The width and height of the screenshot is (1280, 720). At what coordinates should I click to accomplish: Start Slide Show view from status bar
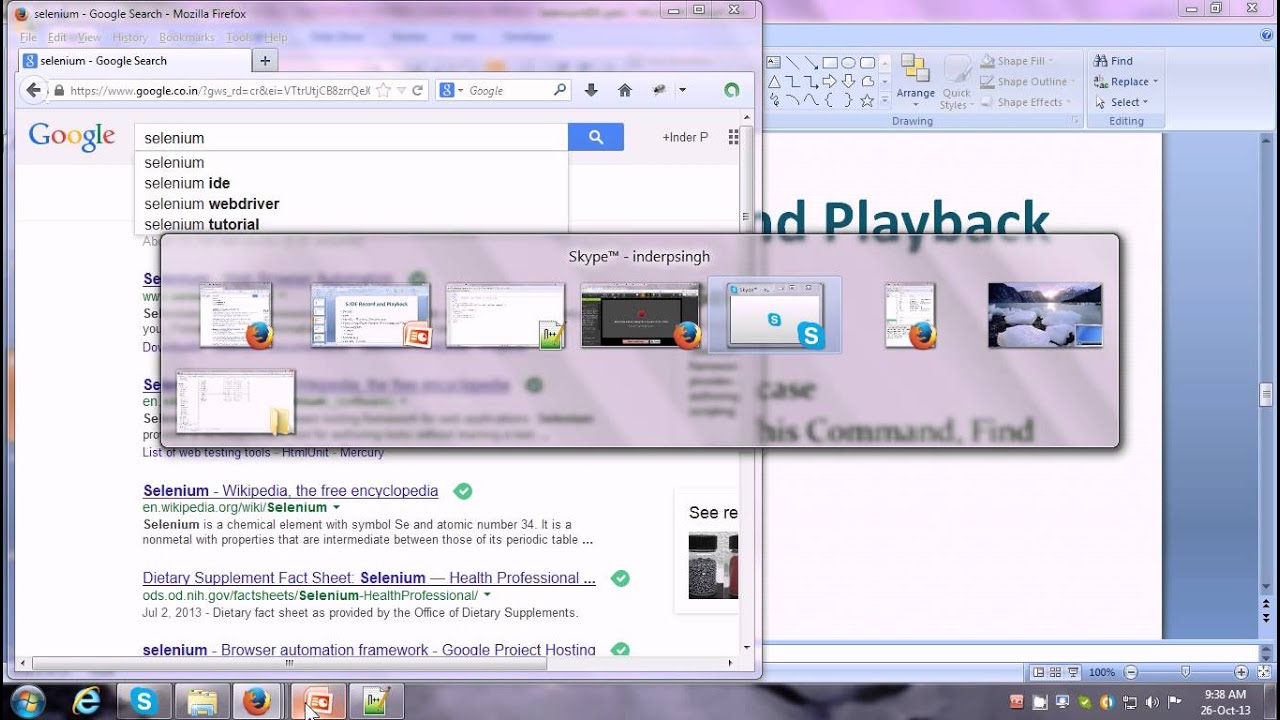click(x=1073, y=672)
